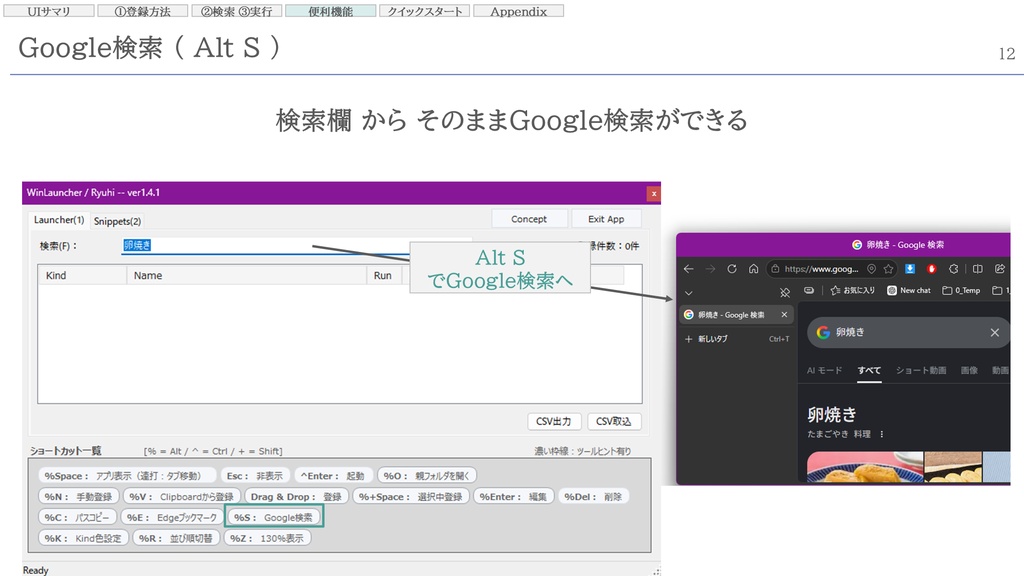Image resolution: width=1024 pixels, height=576 pixels.
Task: Click the CSV出力 button
Action: coord(554,421)
